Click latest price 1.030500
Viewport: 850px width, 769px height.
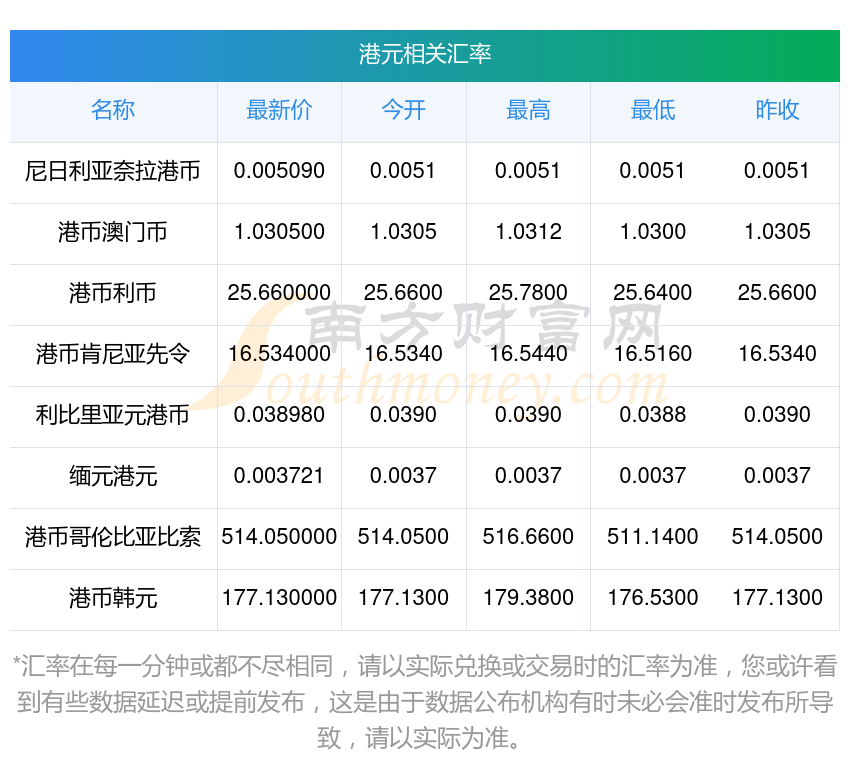click(x=279, y=232)
